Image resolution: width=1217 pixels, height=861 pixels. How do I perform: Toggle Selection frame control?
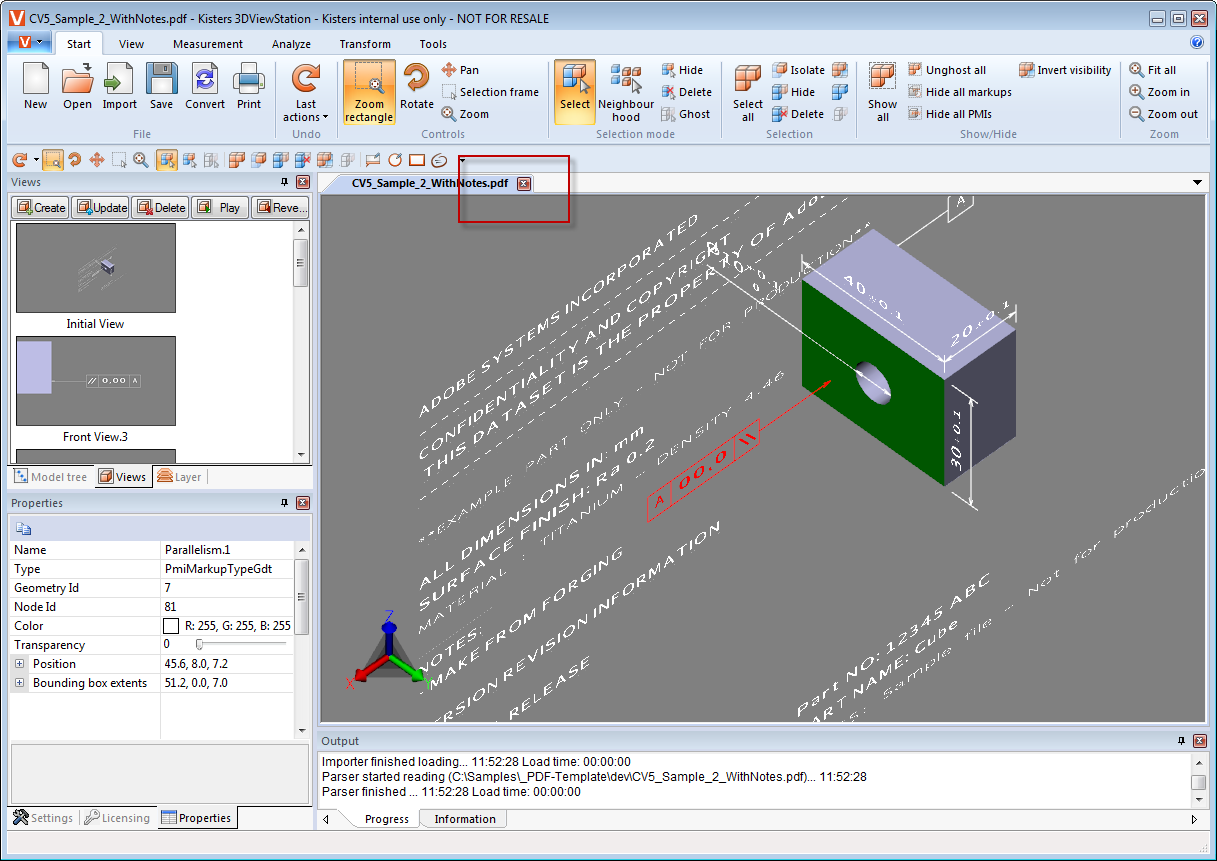tap(490, 92)
